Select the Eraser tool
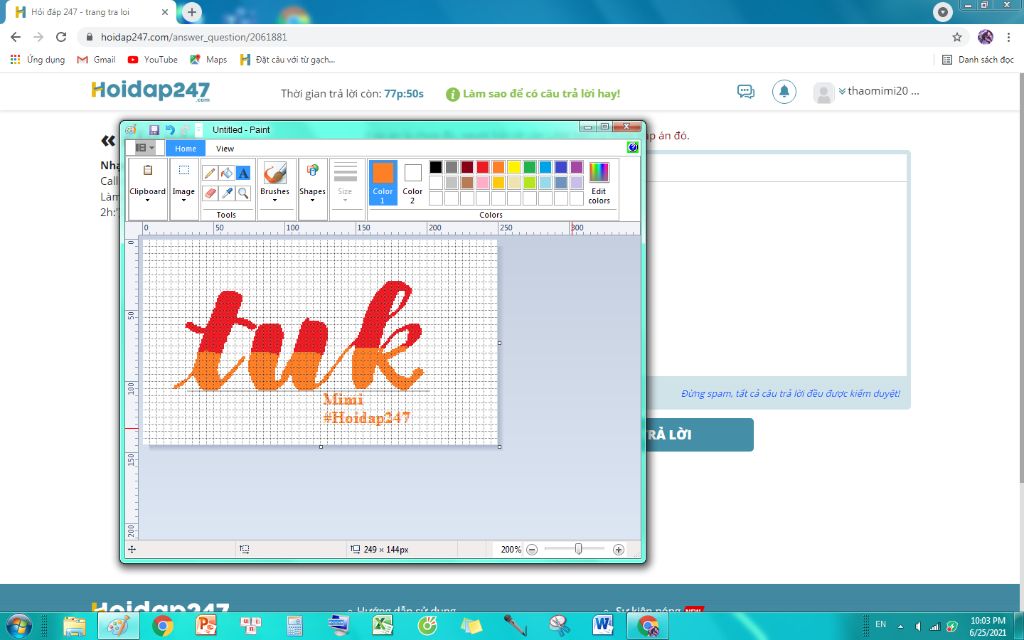This screenshot has height=640, width=1024. [210, 193]
